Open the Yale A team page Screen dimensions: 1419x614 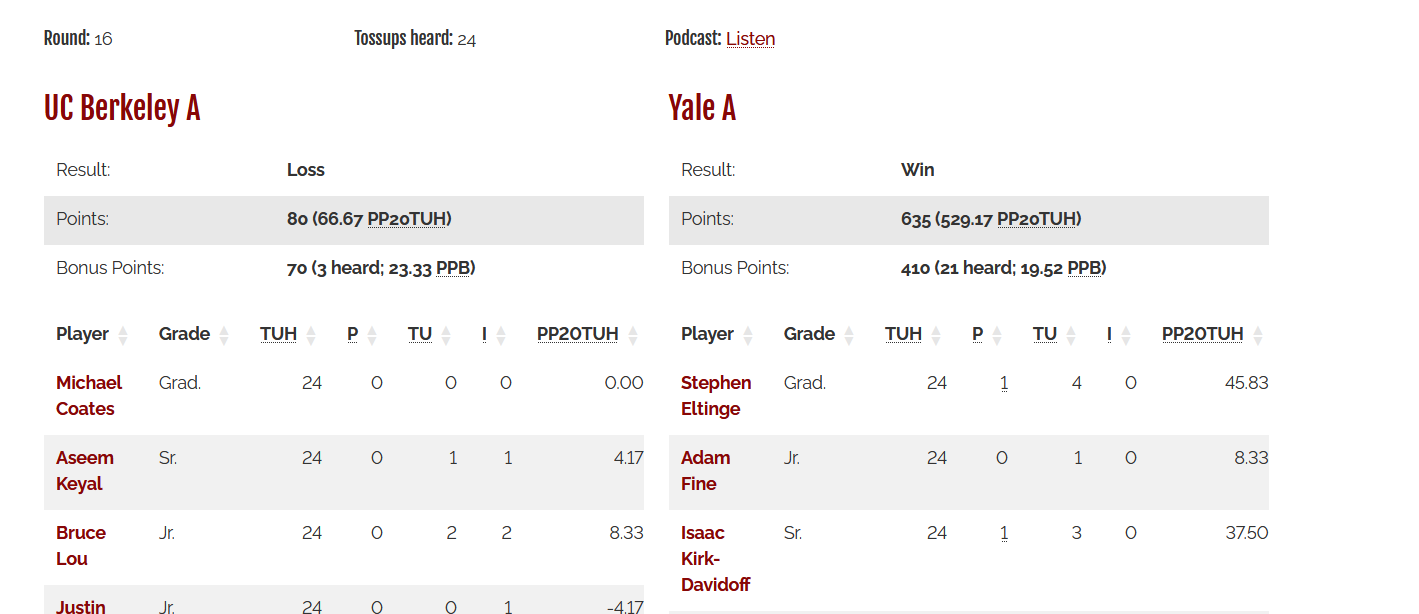(702, 108)
